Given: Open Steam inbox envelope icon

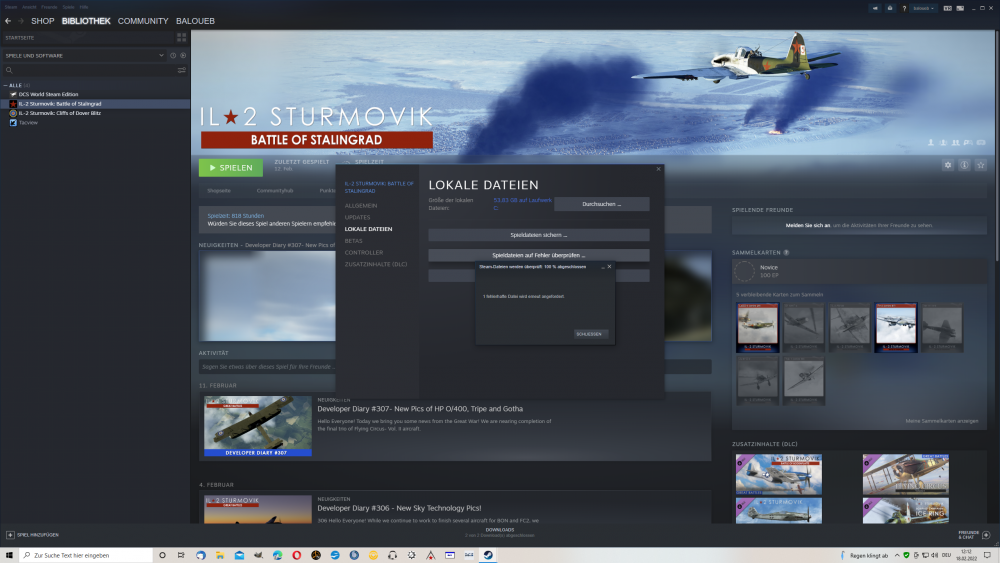Looking at the screenshot, I should (x=890, y=8).
